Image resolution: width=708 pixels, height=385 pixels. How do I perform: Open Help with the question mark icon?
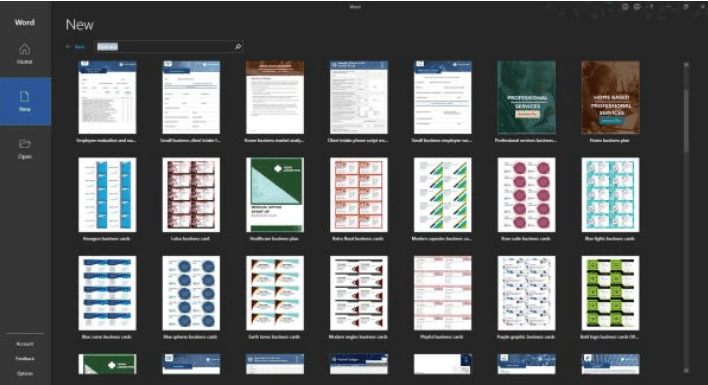(651, 7)
